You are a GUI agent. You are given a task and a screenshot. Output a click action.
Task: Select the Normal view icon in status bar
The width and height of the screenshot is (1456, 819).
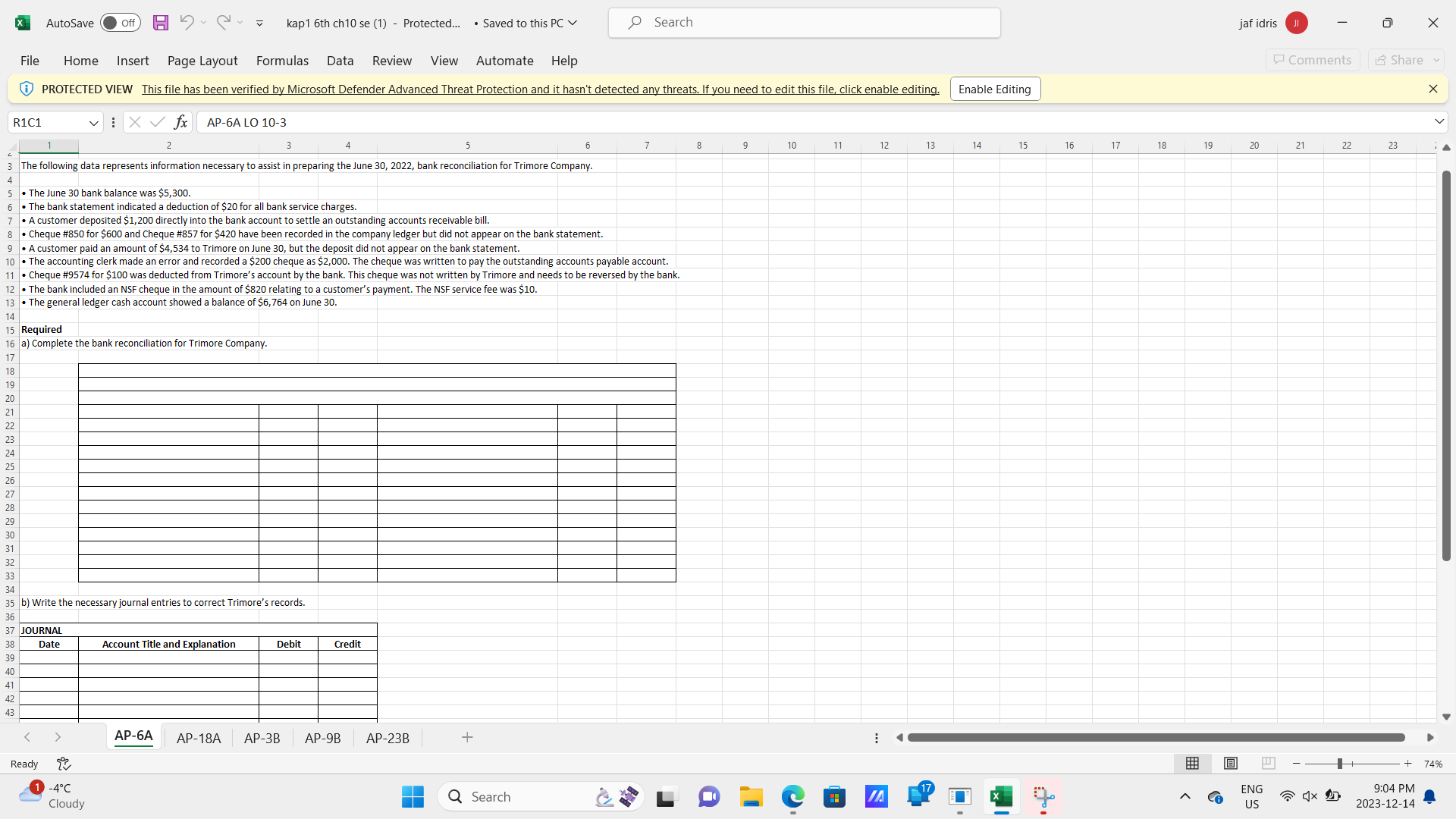click(x=1192, y=764)
